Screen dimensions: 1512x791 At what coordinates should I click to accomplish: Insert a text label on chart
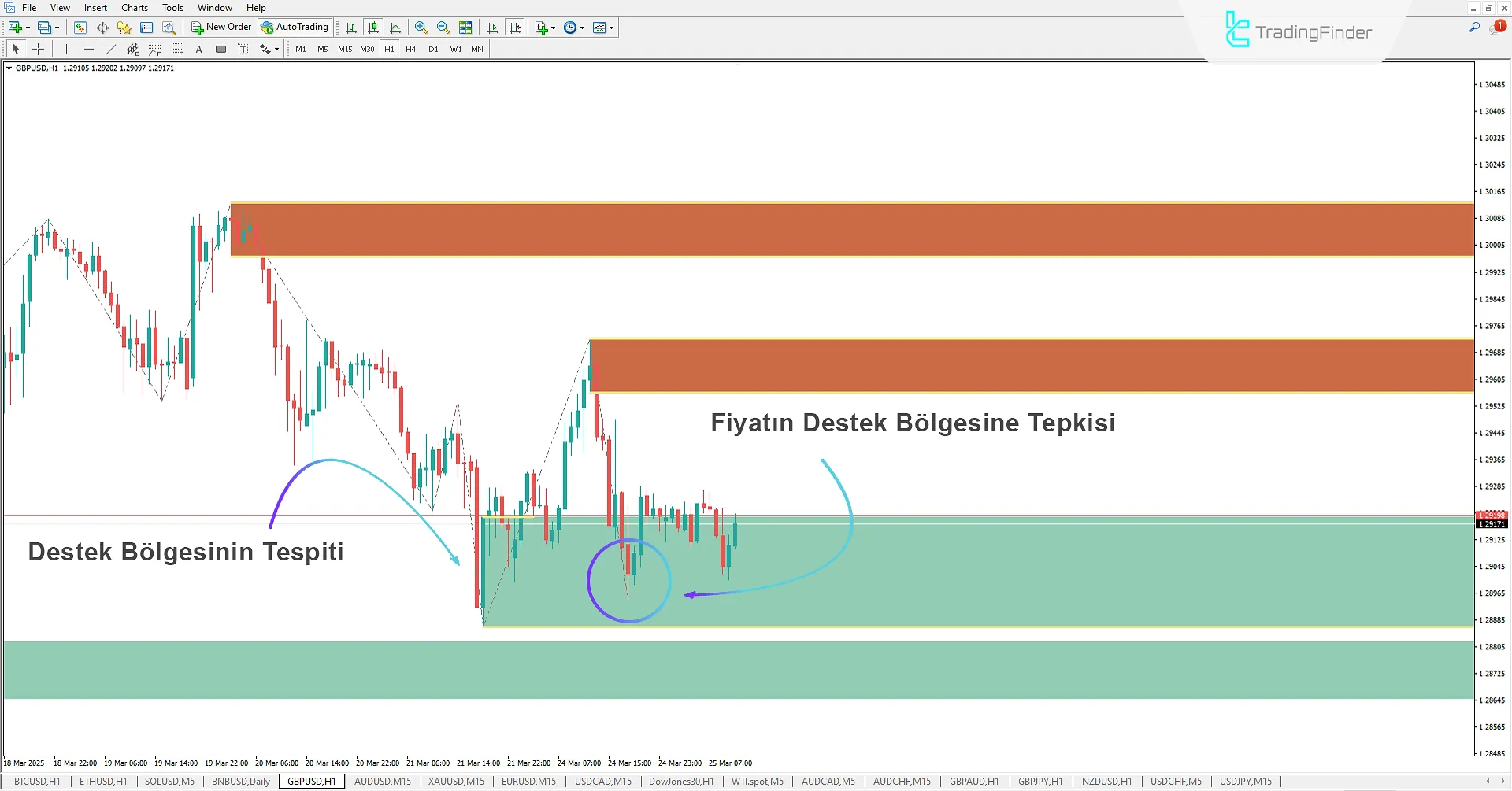coord(198,49)
